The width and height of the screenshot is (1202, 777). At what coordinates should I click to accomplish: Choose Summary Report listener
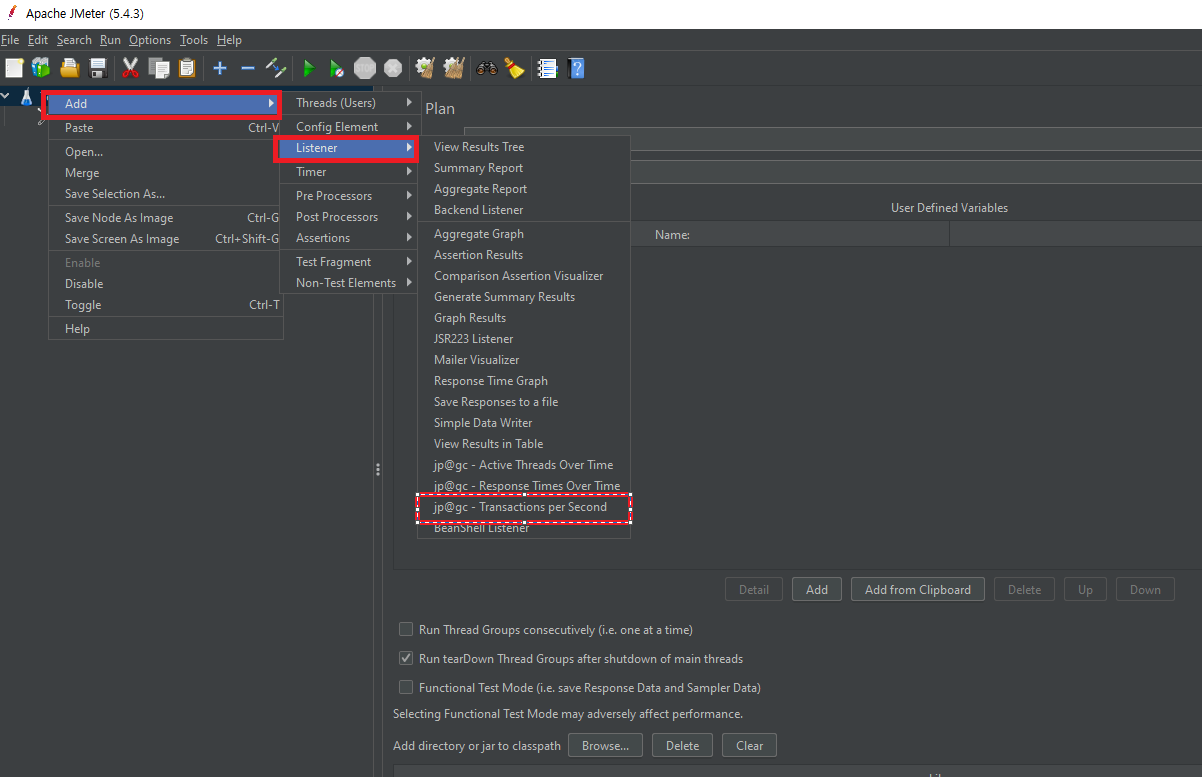click(x=524, y=168)
